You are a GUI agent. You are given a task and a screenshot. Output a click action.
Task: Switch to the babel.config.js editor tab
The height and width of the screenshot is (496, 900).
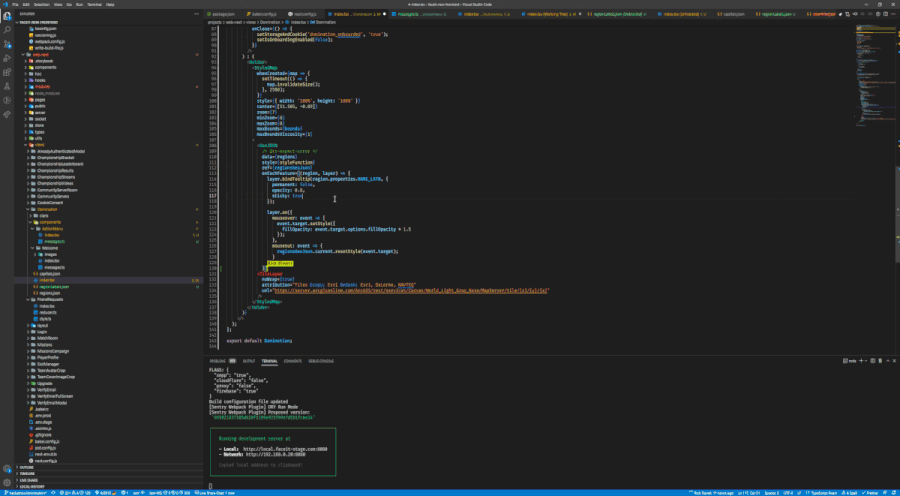262,14
